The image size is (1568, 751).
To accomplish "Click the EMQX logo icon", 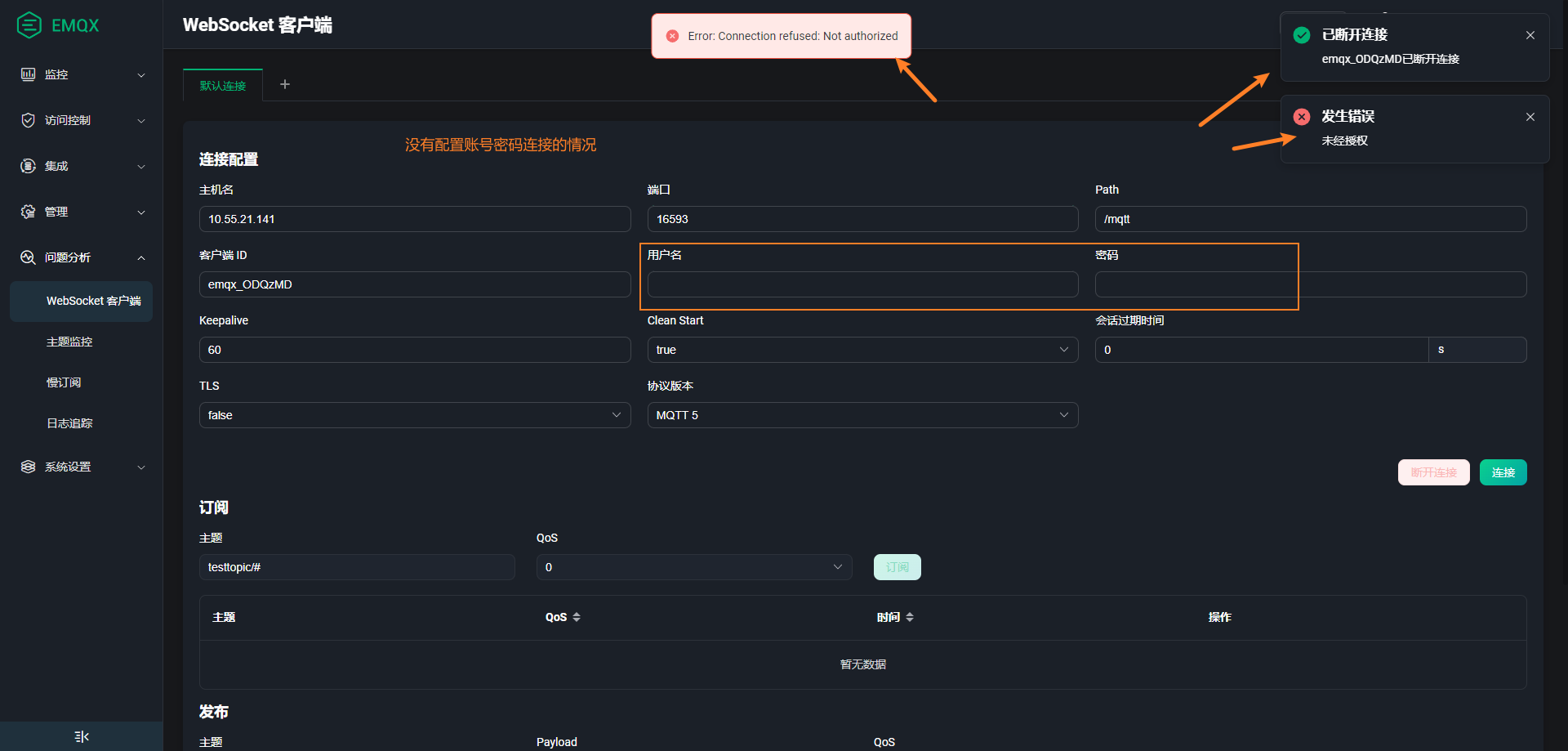I will click(29, 25).
